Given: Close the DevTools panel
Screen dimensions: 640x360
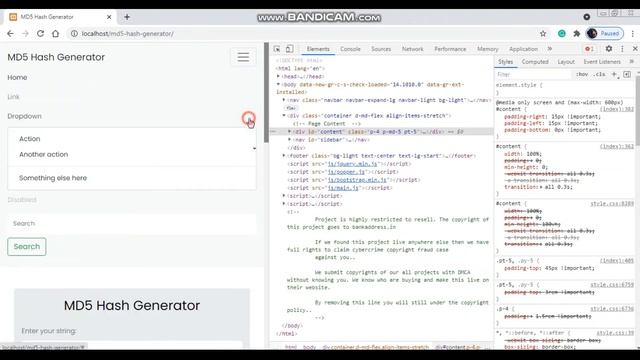Looking at the screenshot, I should pyautogui.click(x=635, y=49).
